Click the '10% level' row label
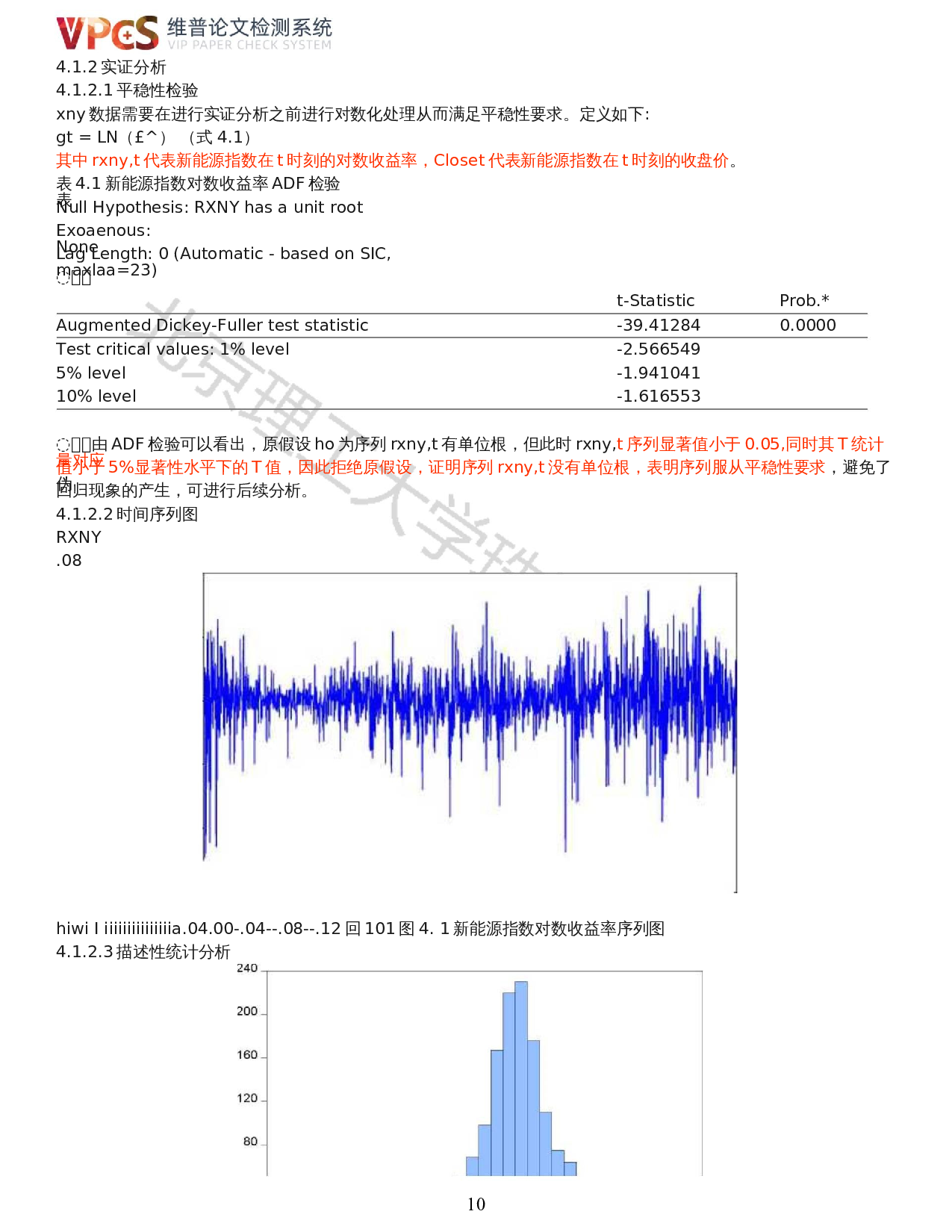Viewport: 952px width, 1232px height. tap(96, 396)
